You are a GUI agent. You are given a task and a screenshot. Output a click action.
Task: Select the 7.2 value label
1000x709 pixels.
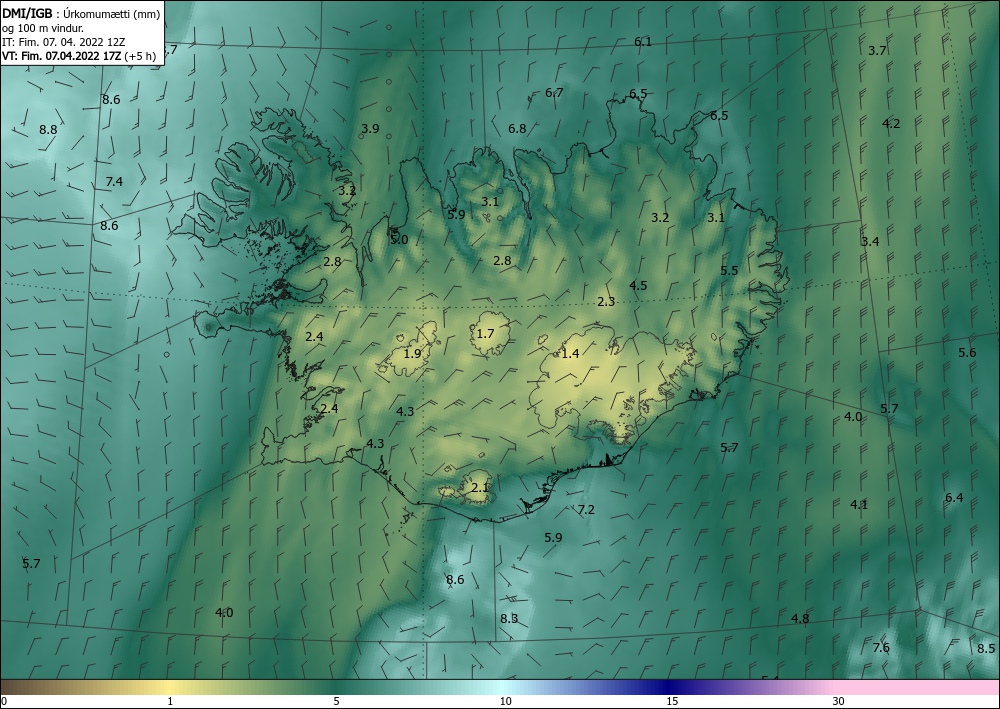[585, 509]
